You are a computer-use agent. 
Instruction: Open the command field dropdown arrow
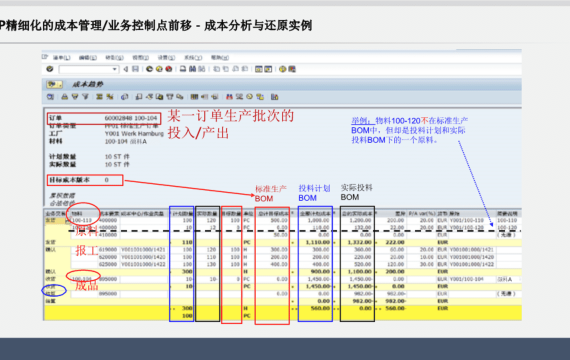115,69
